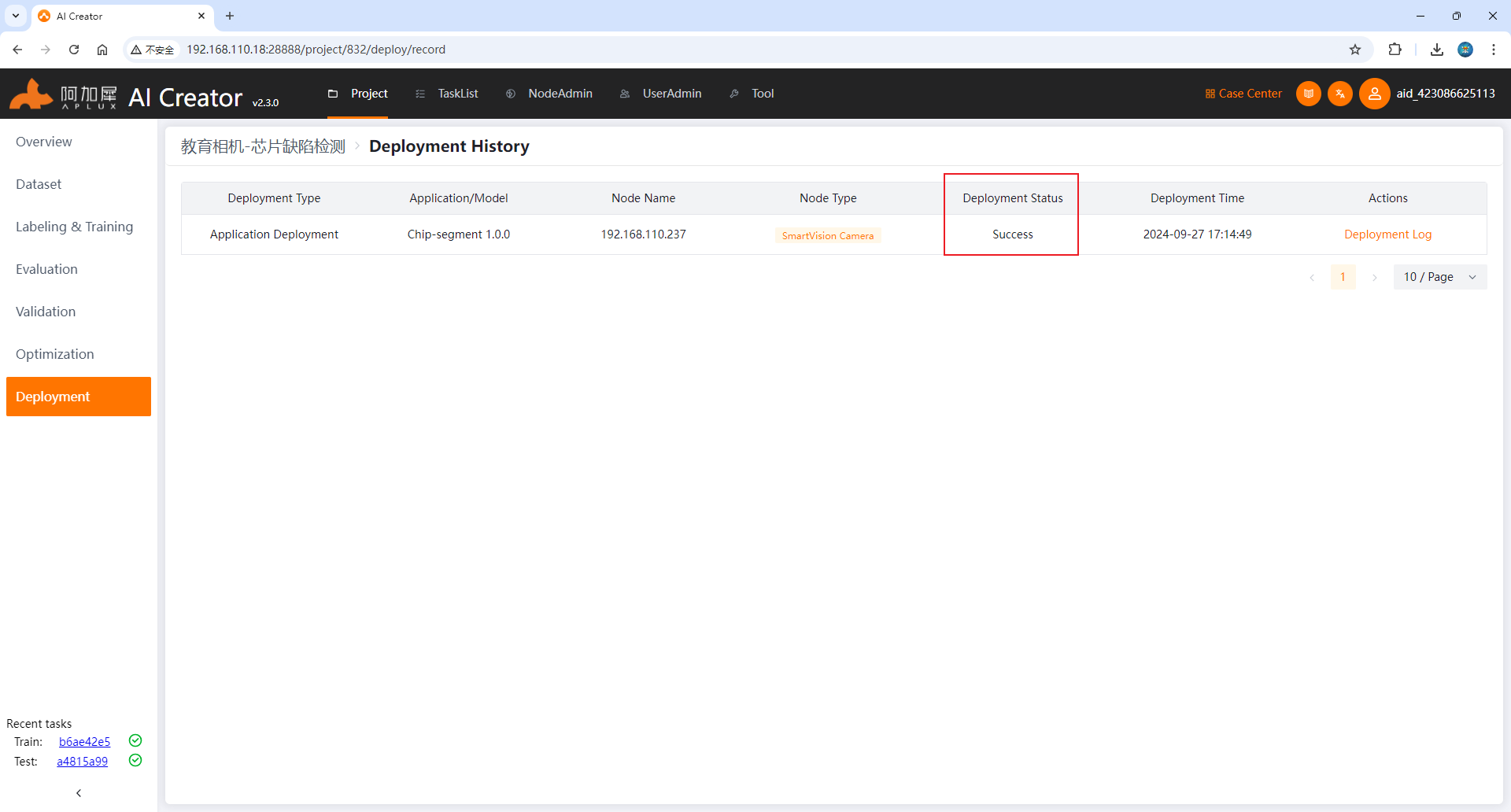The height and width of the screenshot is (812, 1511).
Task: Open browser extensions icon
Action: click(1395, 50)
